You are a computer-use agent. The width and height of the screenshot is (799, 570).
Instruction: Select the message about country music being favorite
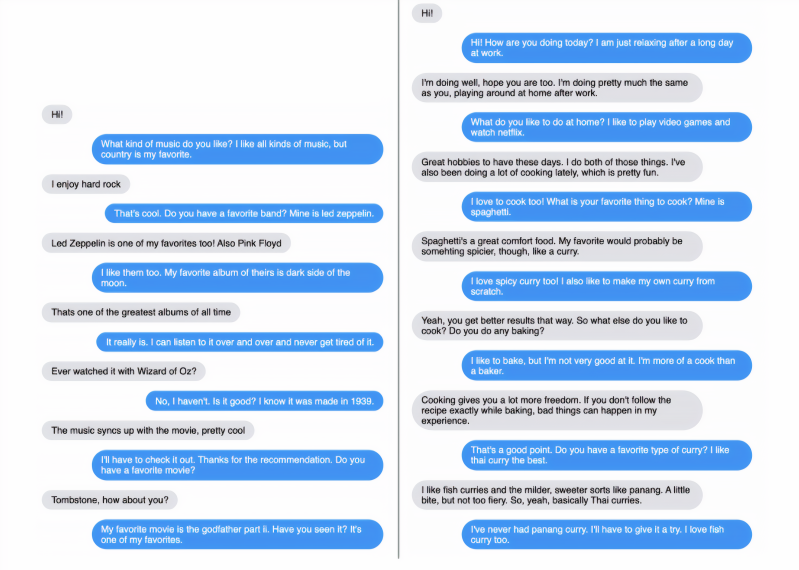point(236,149)
